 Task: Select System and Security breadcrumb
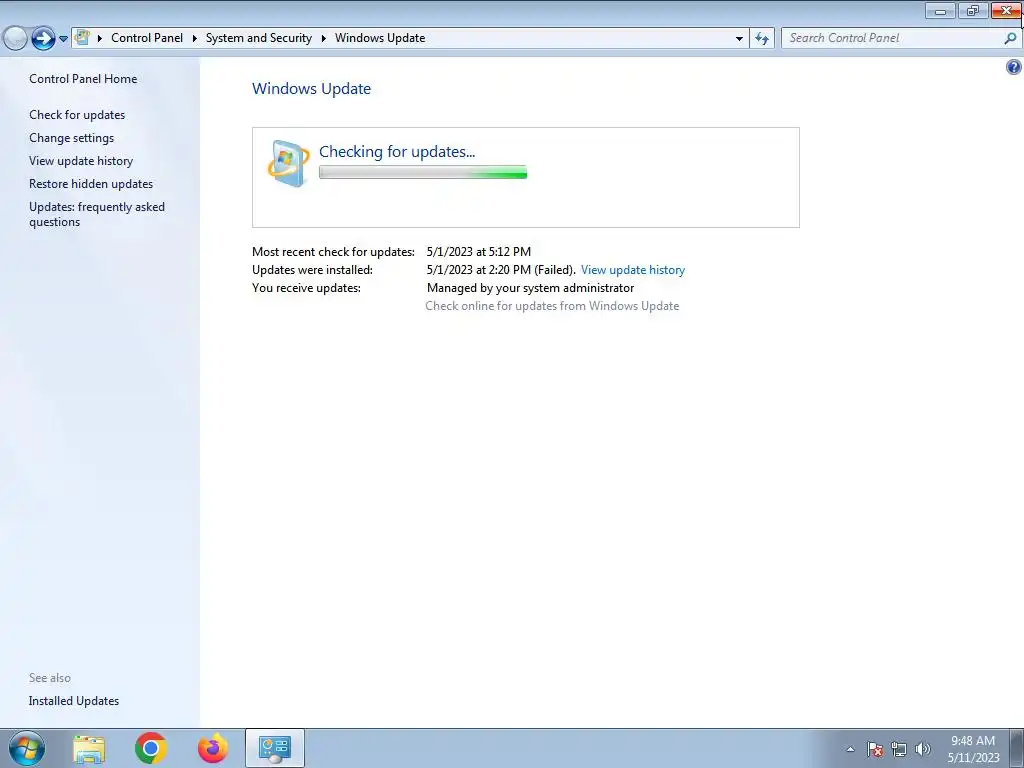tap(259, 38)
